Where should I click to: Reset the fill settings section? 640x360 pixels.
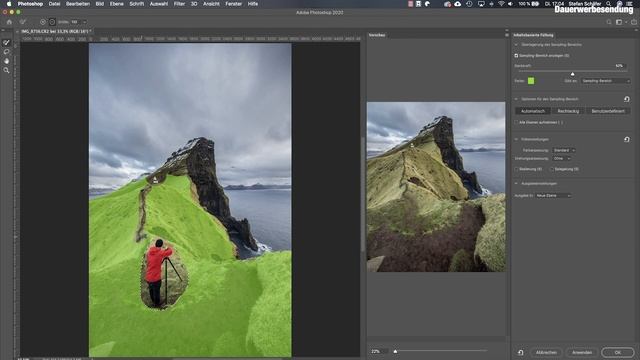click(627, 140)
